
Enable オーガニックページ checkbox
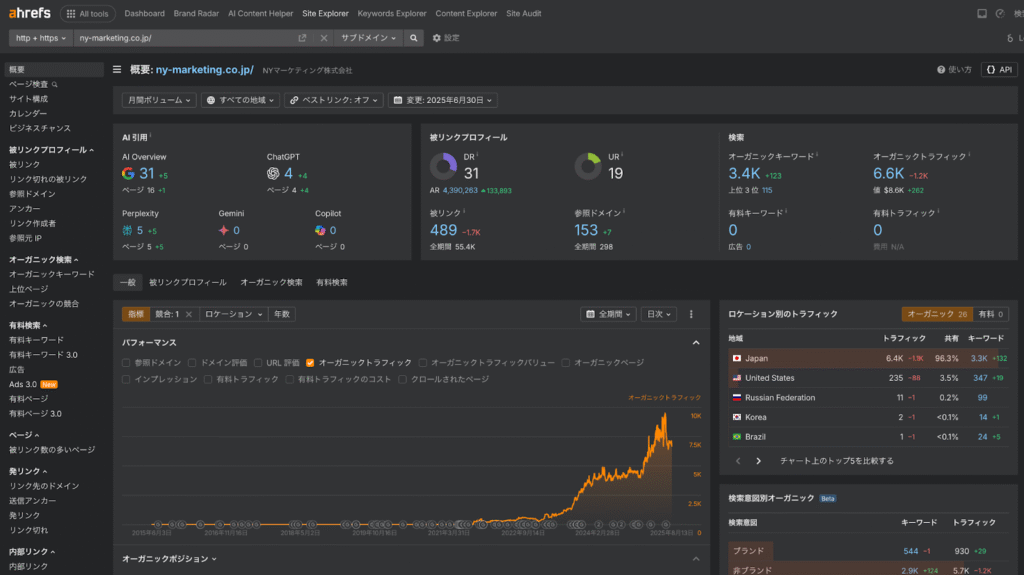(x=566, y=363)
